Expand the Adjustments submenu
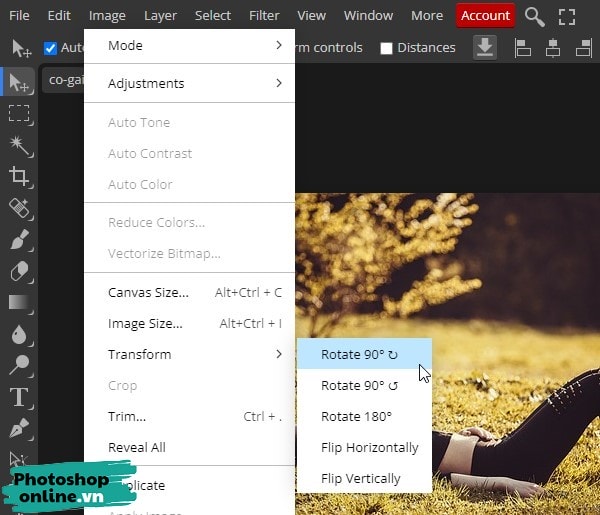 (x=195, y=83)
